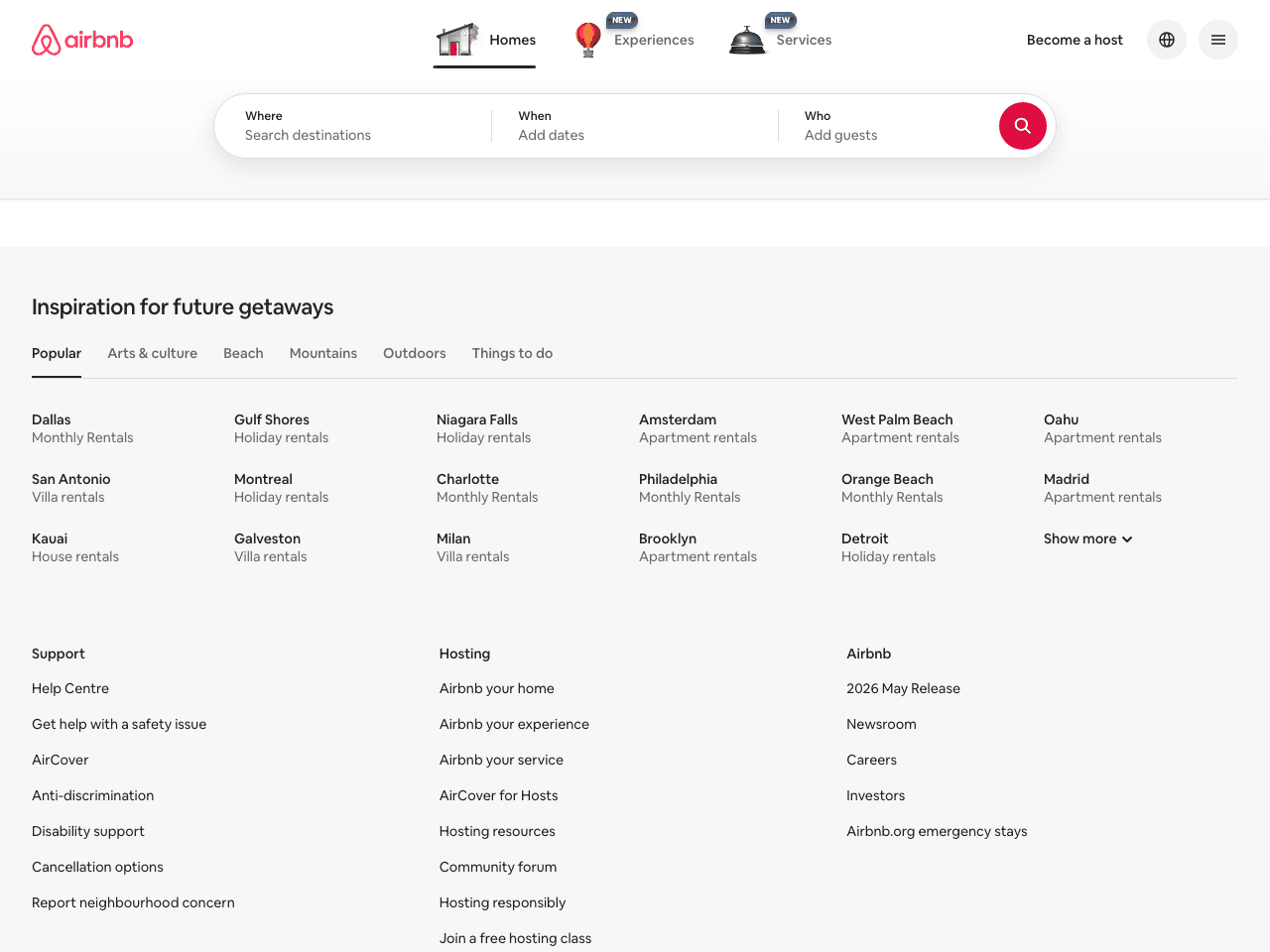Click the Services bell icon

click(x=747, y=41)
